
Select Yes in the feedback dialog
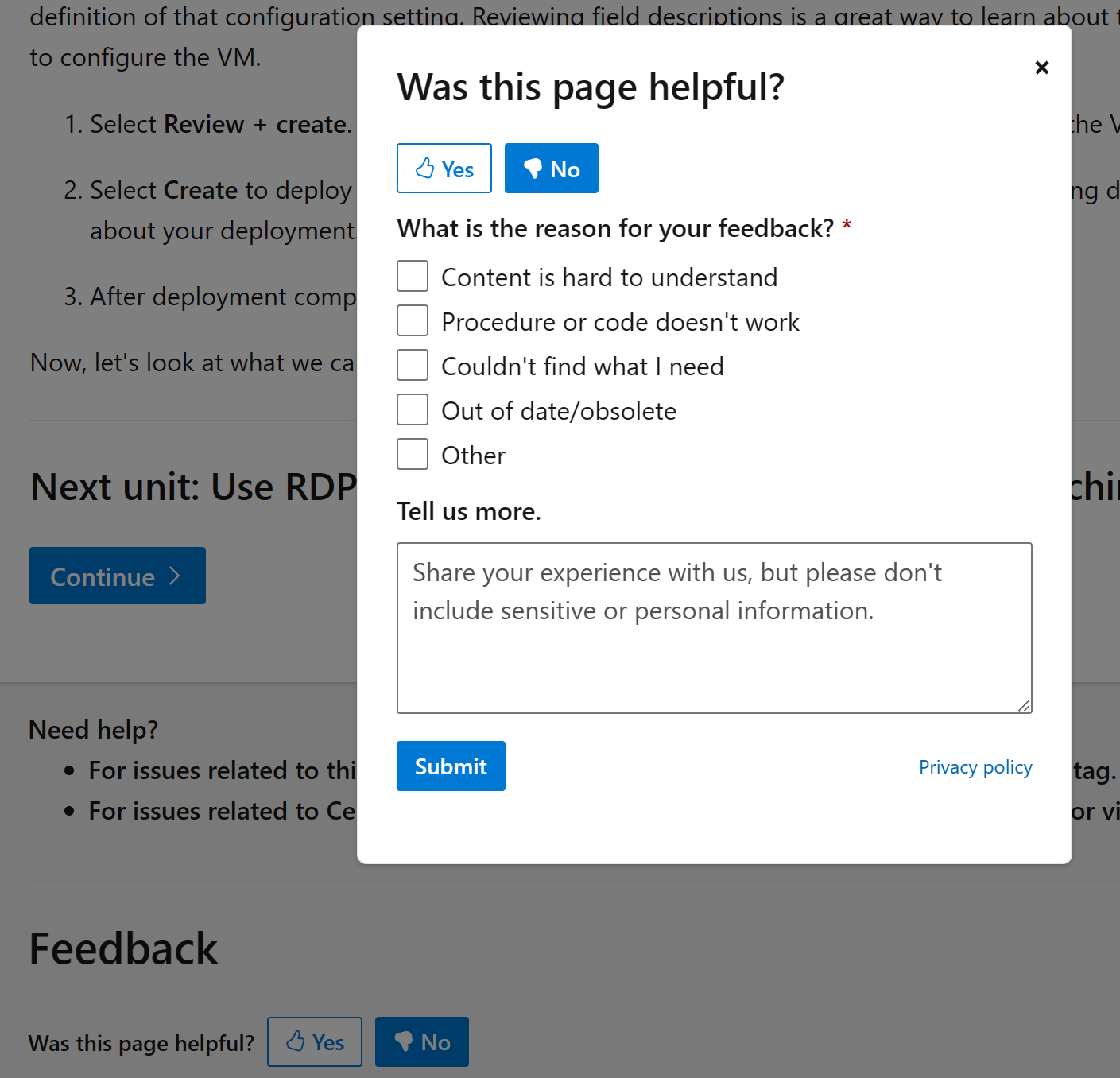(x=444, y=168)
